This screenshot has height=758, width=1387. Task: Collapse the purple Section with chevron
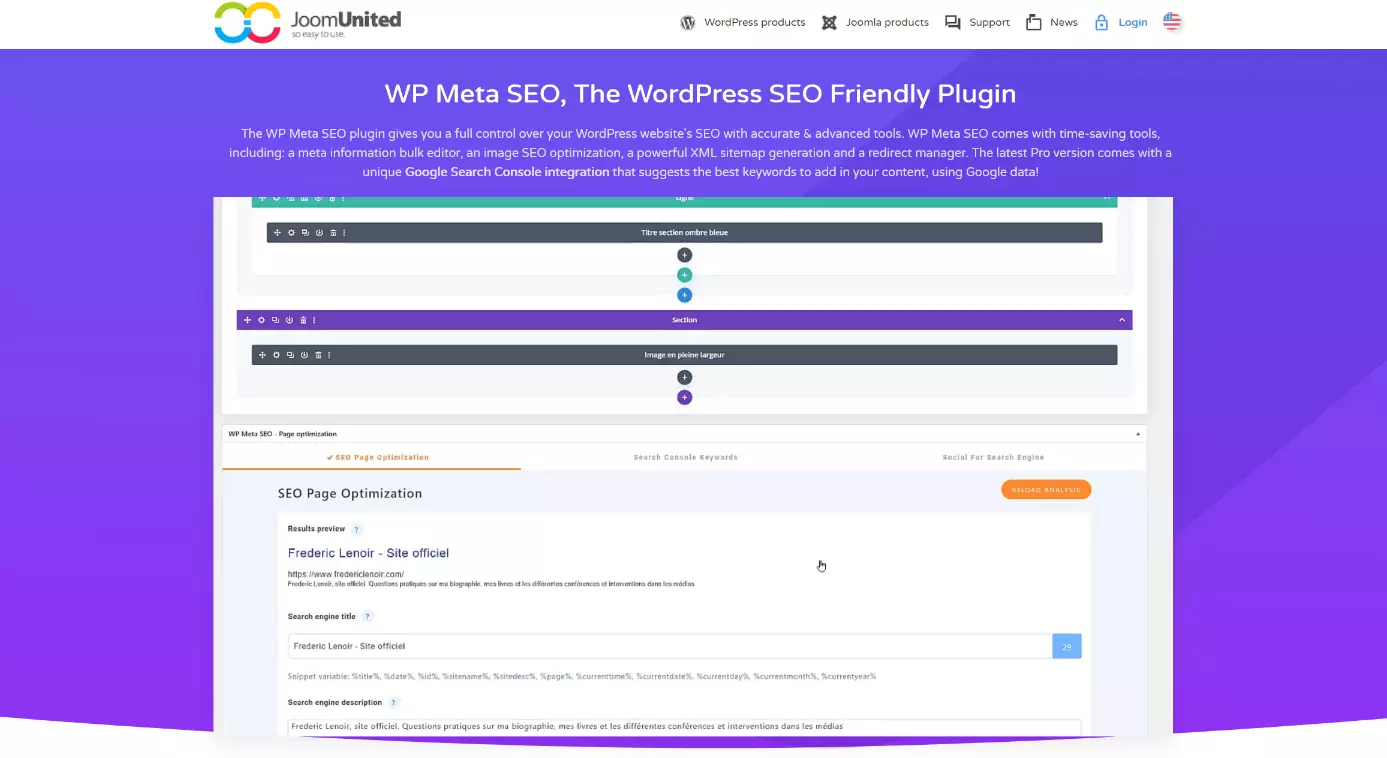(1122, 320)
